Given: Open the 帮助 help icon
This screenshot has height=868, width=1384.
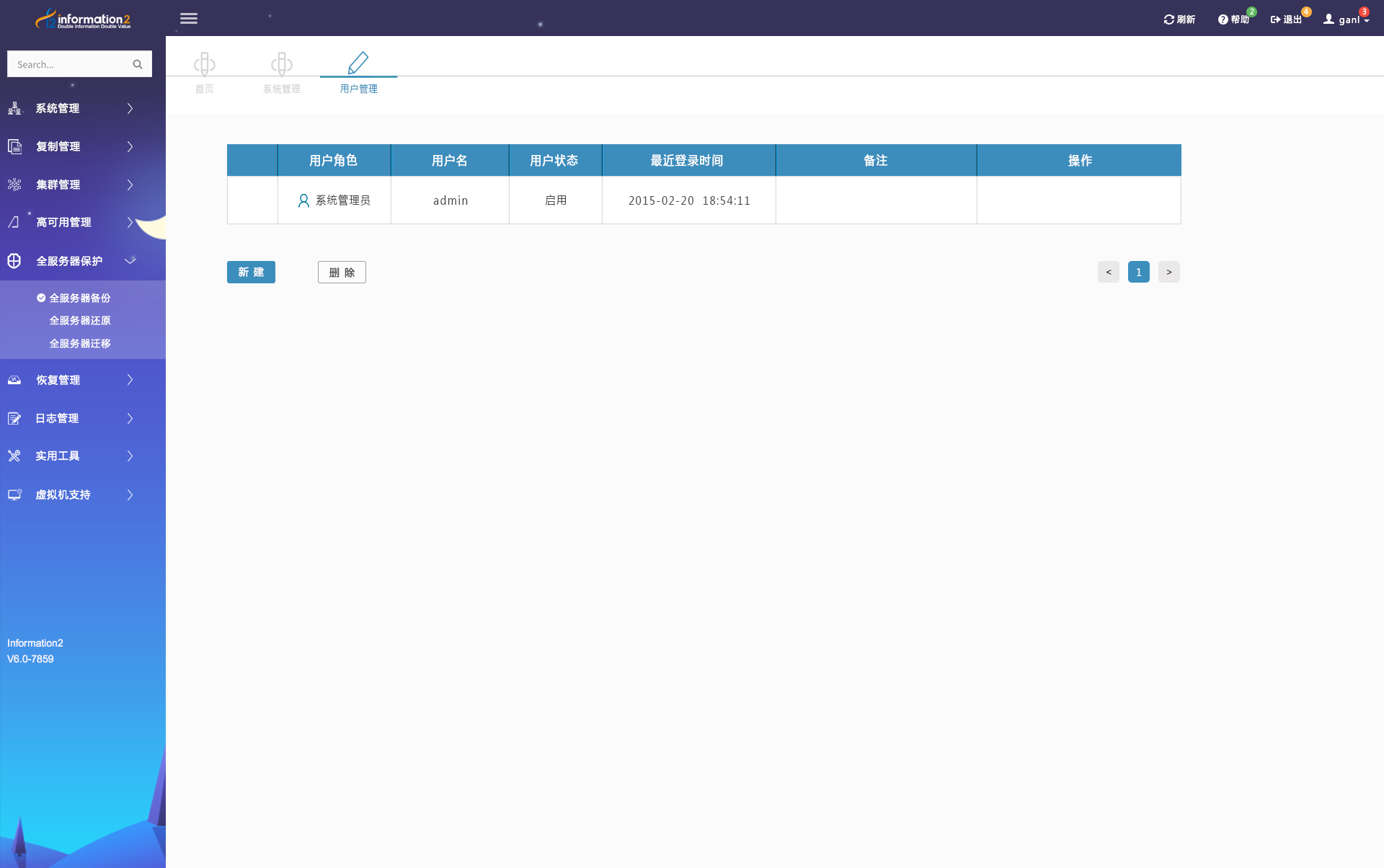Looking at the screenshot, I should 1223,19.
